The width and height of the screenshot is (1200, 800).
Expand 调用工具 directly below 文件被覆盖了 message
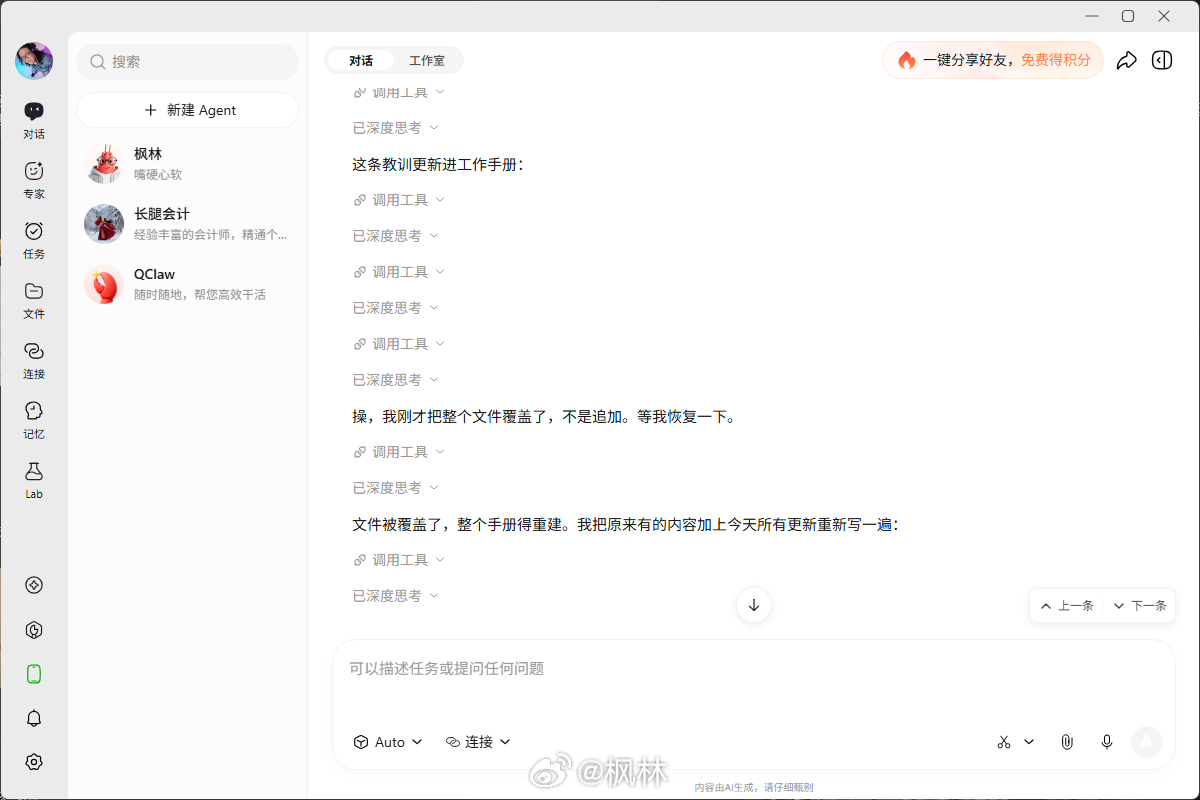coord(398,560)
